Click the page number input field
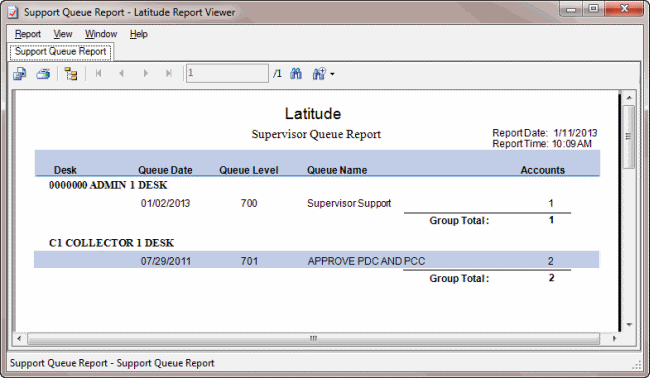This screenshot has width=650, height=378. click(227, 73)
